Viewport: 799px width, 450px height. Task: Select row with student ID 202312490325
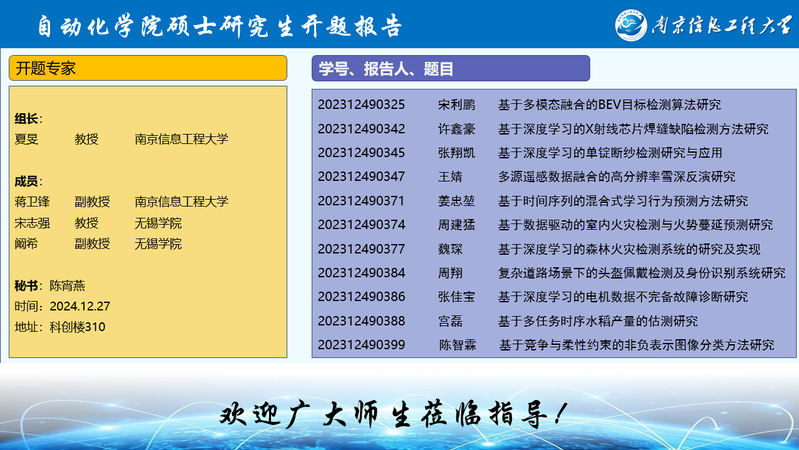point(361,104)
